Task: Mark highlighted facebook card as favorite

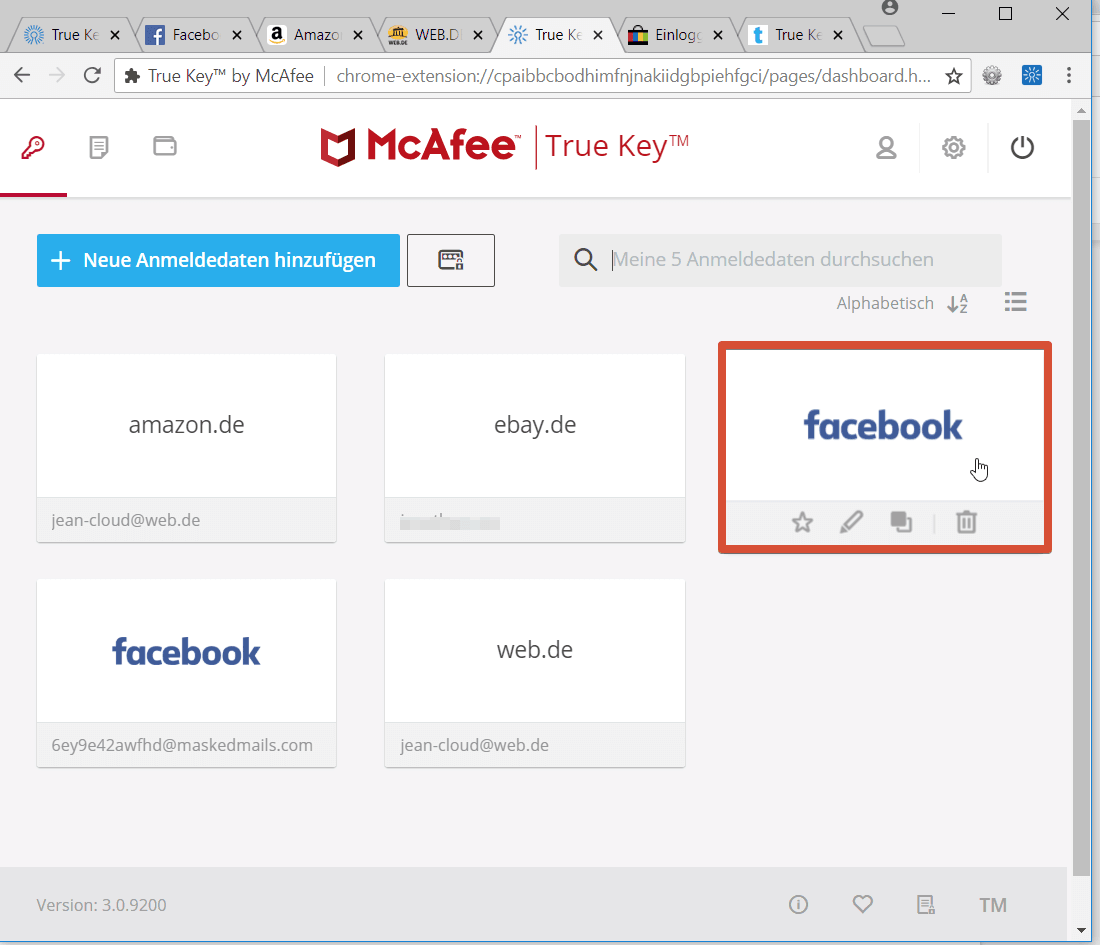Action: click(803, 522)
